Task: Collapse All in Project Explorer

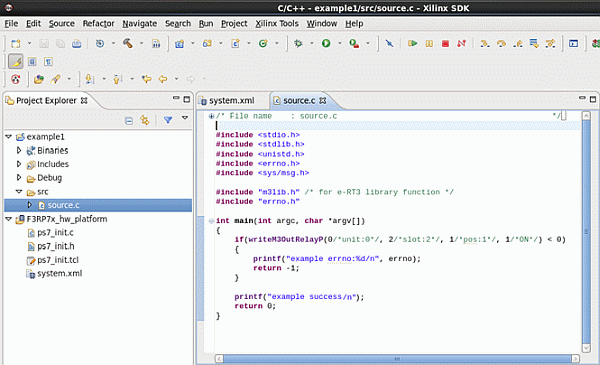Action: (x=129, y=121)
